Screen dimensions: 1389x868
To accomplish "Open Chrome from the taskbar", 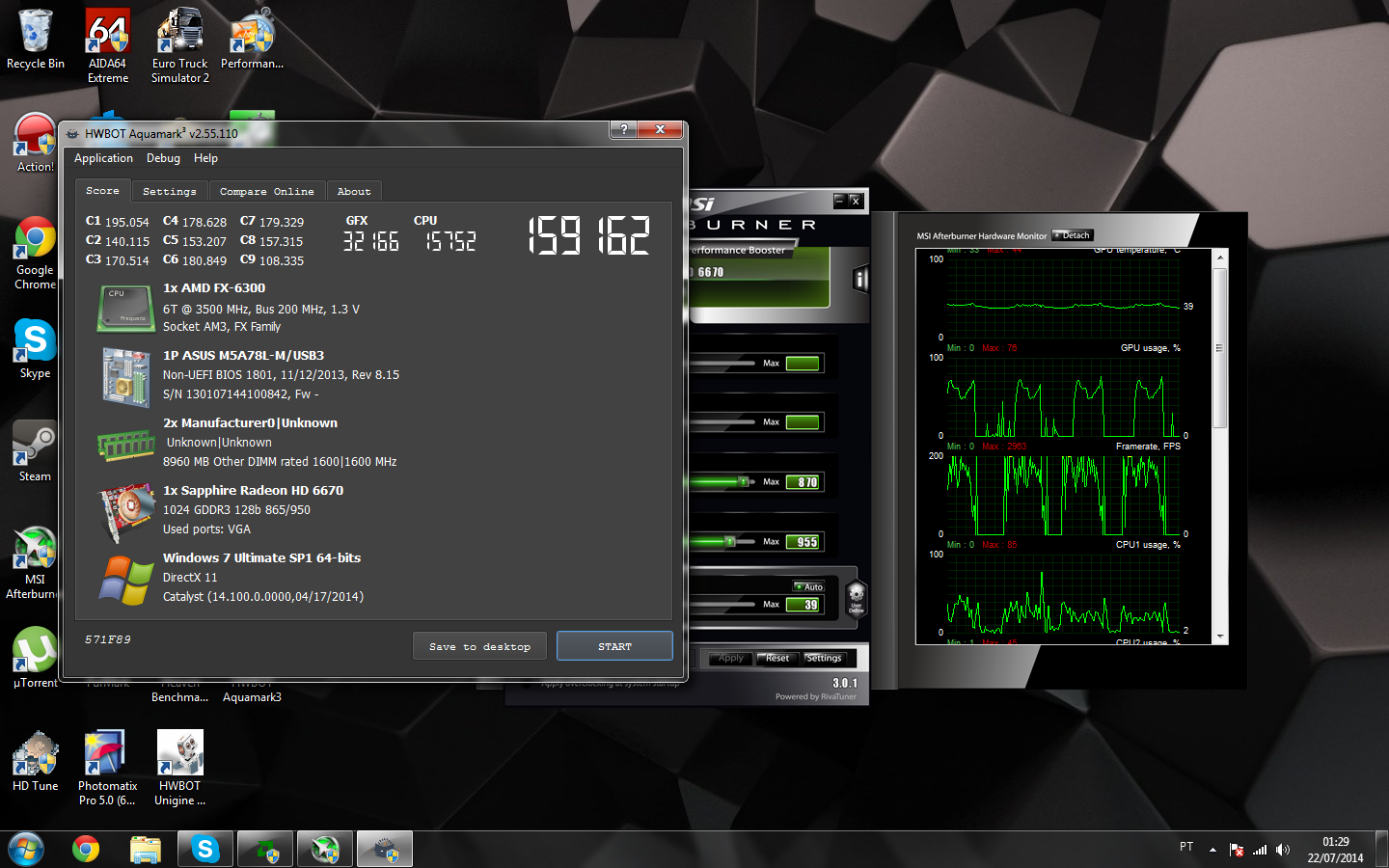I will coord(86,850).
